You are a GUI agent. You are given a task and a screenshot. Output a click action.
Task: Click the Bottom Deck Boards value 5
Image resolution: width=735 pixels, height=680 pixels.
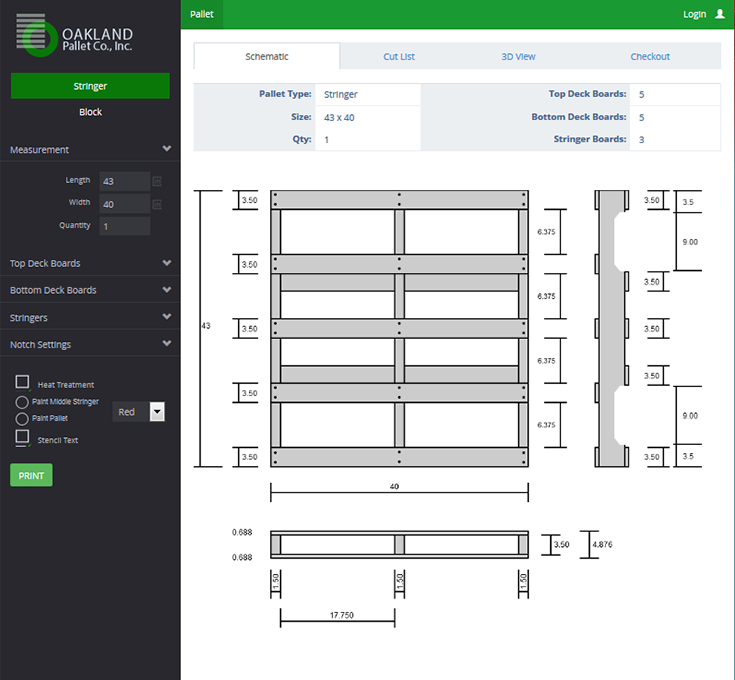coord(641,117)
